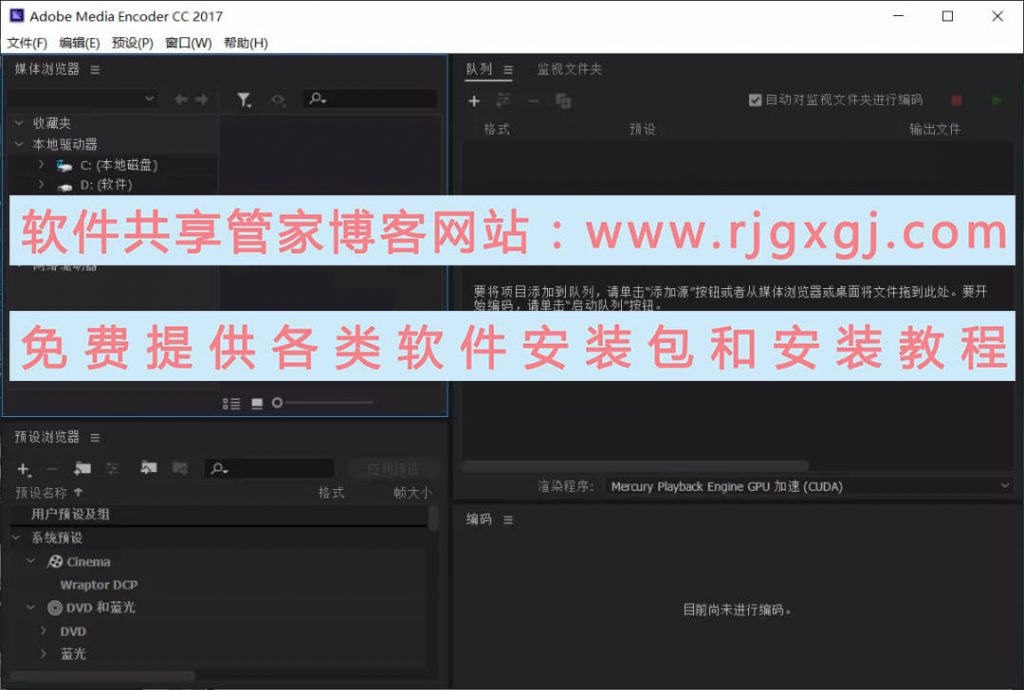1024x690 pixels.
Task: Click the queue 输出文件 column header
Action: [x=935, y=129]
